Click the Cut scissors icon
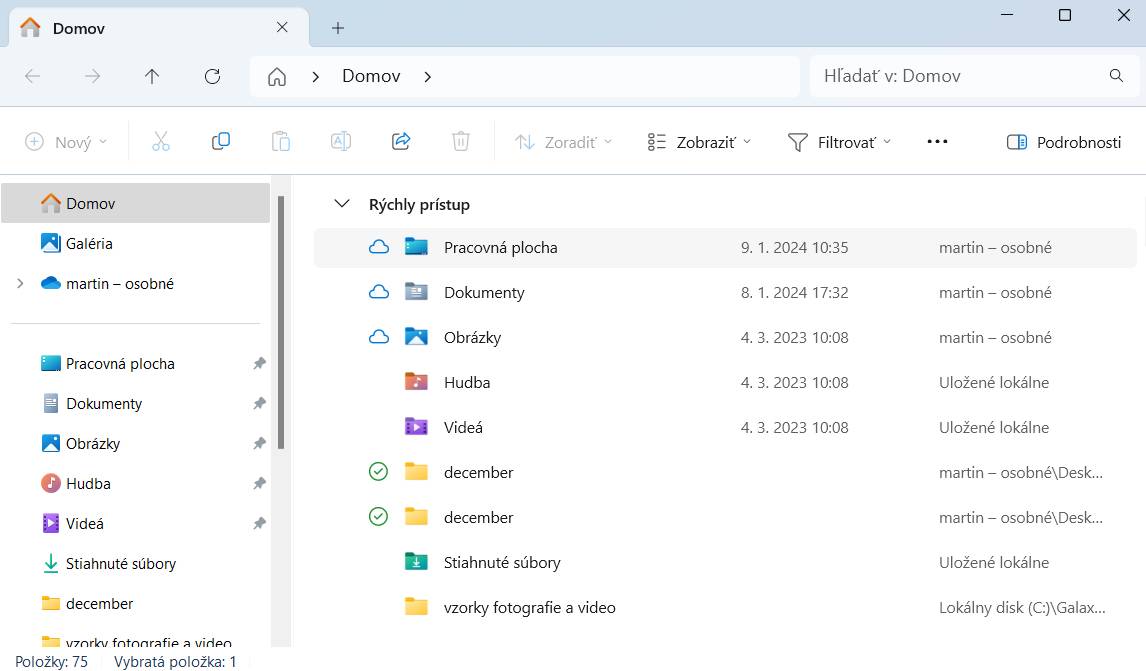 point(161,141)
